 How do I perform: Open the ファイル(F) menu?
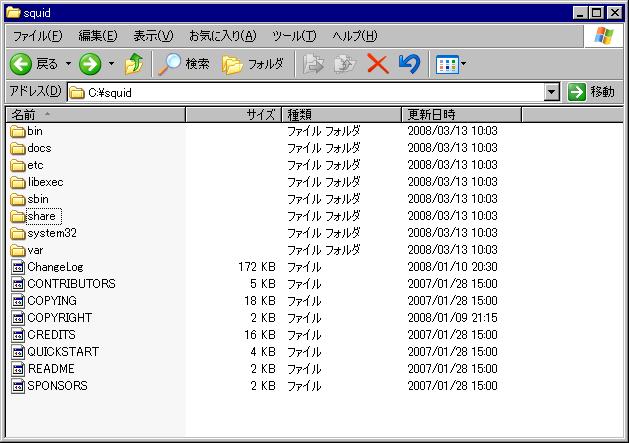click(38, 36)
